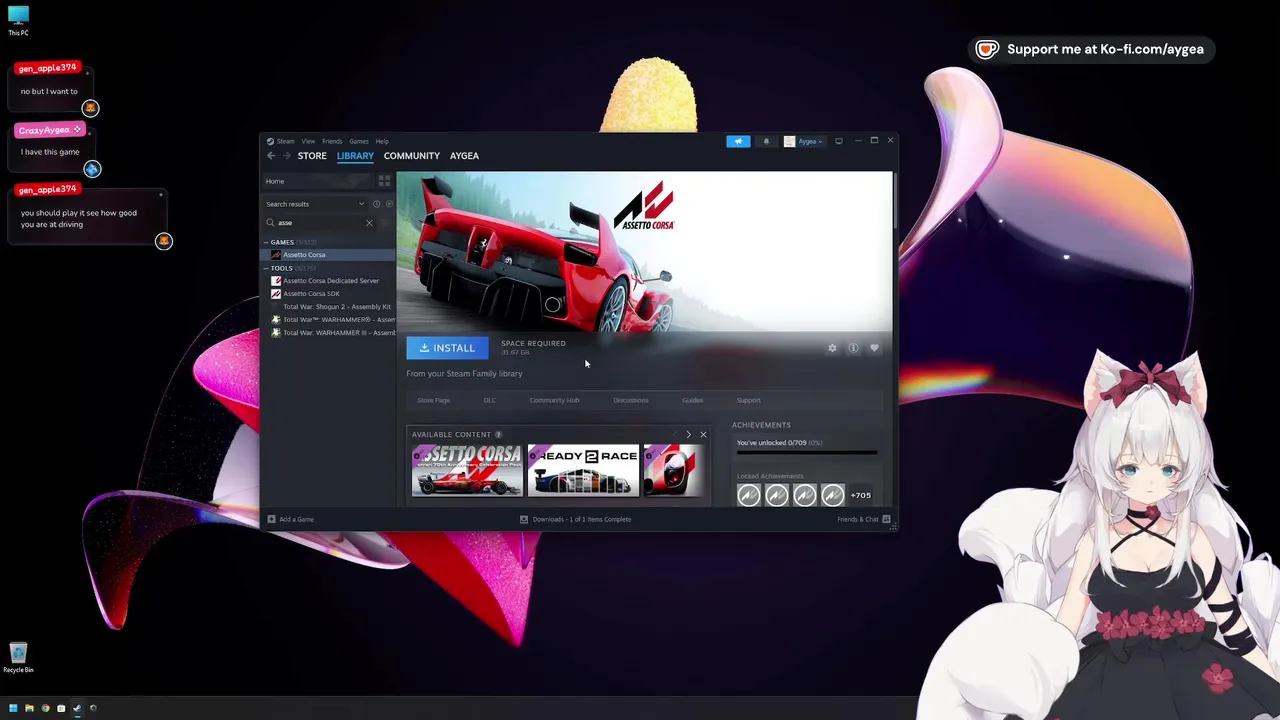This screenshot has width=1280, height=720.
Task: Open Friends & Chat
Action: tap(864, 519)
